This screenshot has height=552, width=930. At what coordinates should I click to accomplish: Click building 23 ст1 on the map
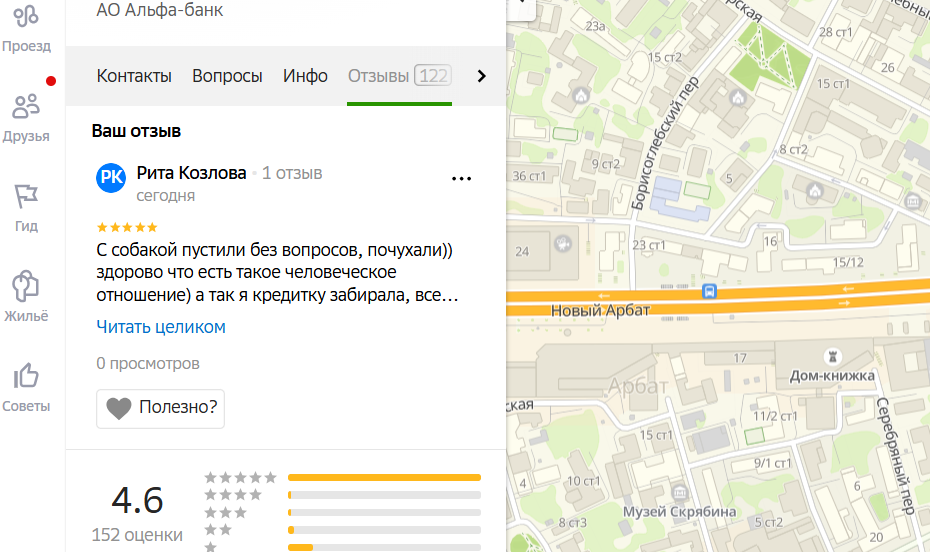pos(648,245)
